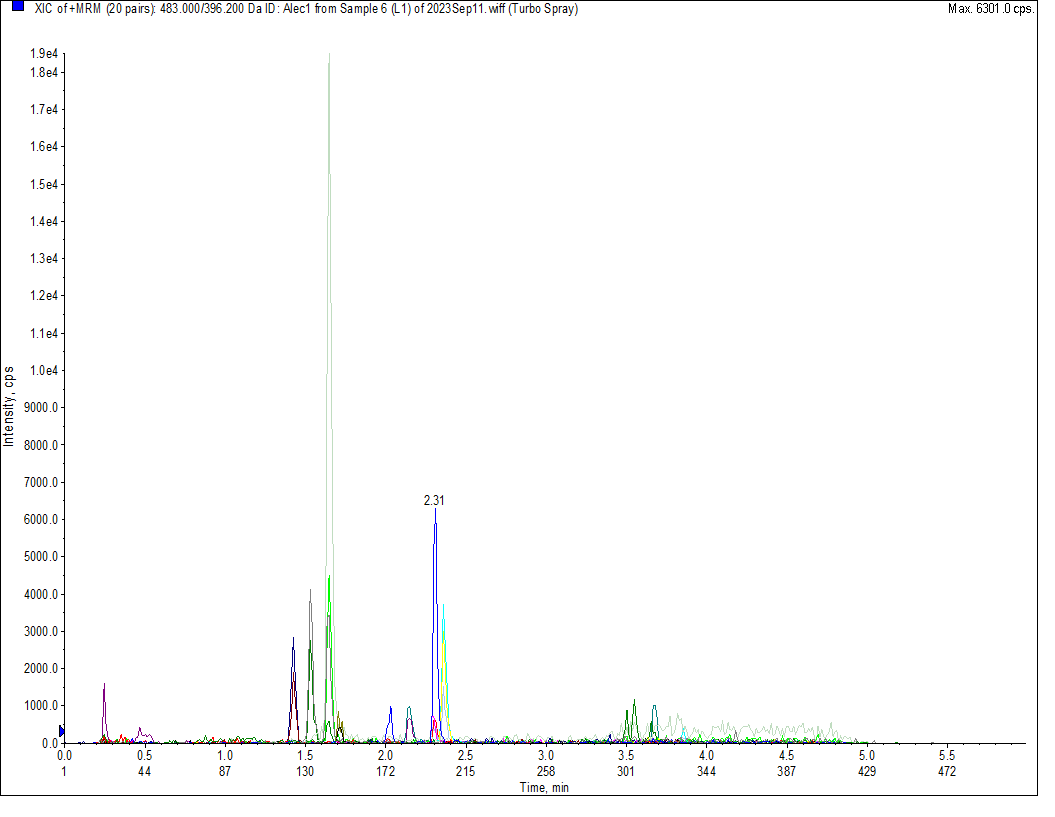
Task: Click the 5.0 time axis tick label
Action: coord(867,756)
